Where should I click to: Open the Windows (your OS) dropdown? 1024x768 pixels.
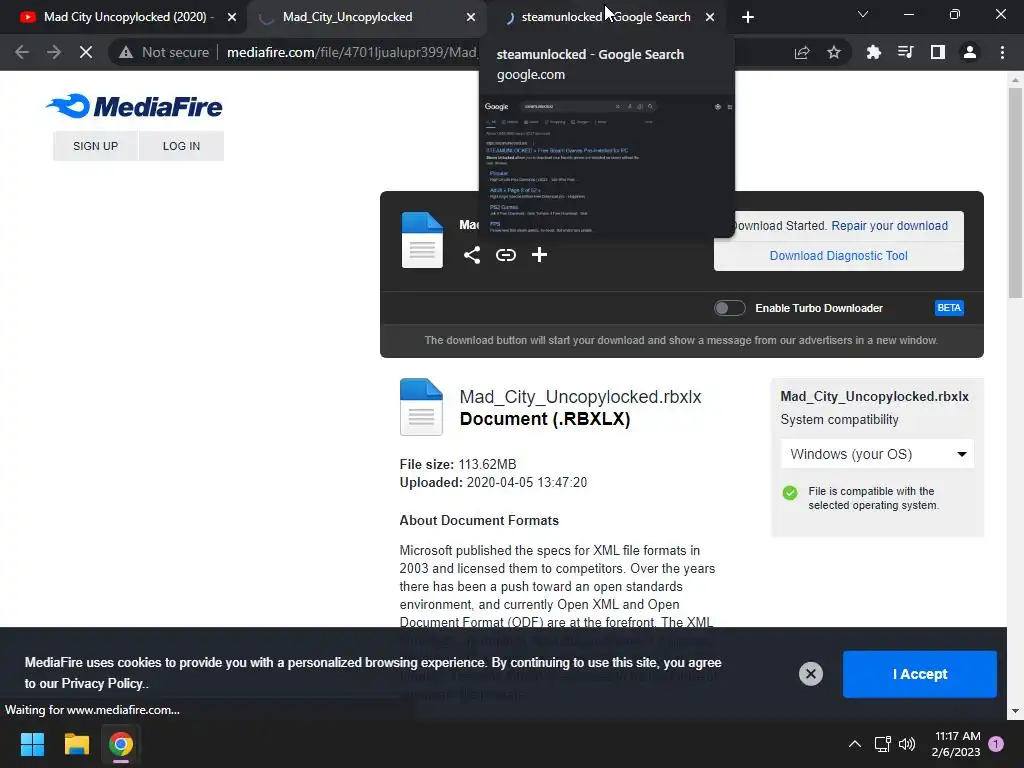(877, 454)
